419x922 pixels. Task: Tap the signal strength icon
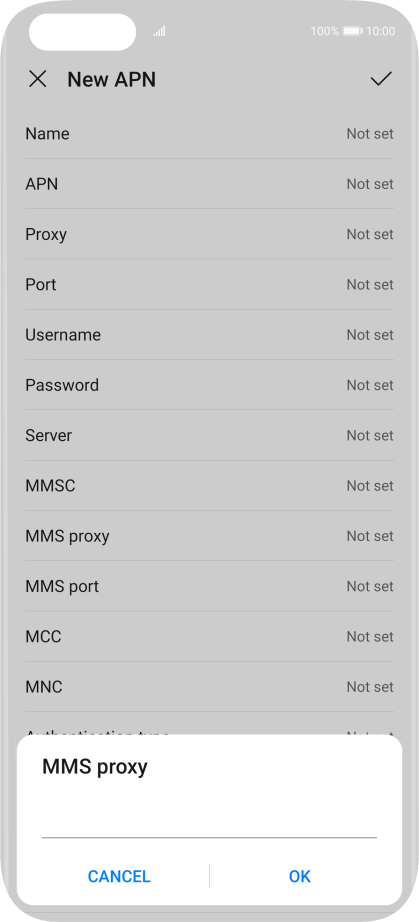(x=159, y=31)
